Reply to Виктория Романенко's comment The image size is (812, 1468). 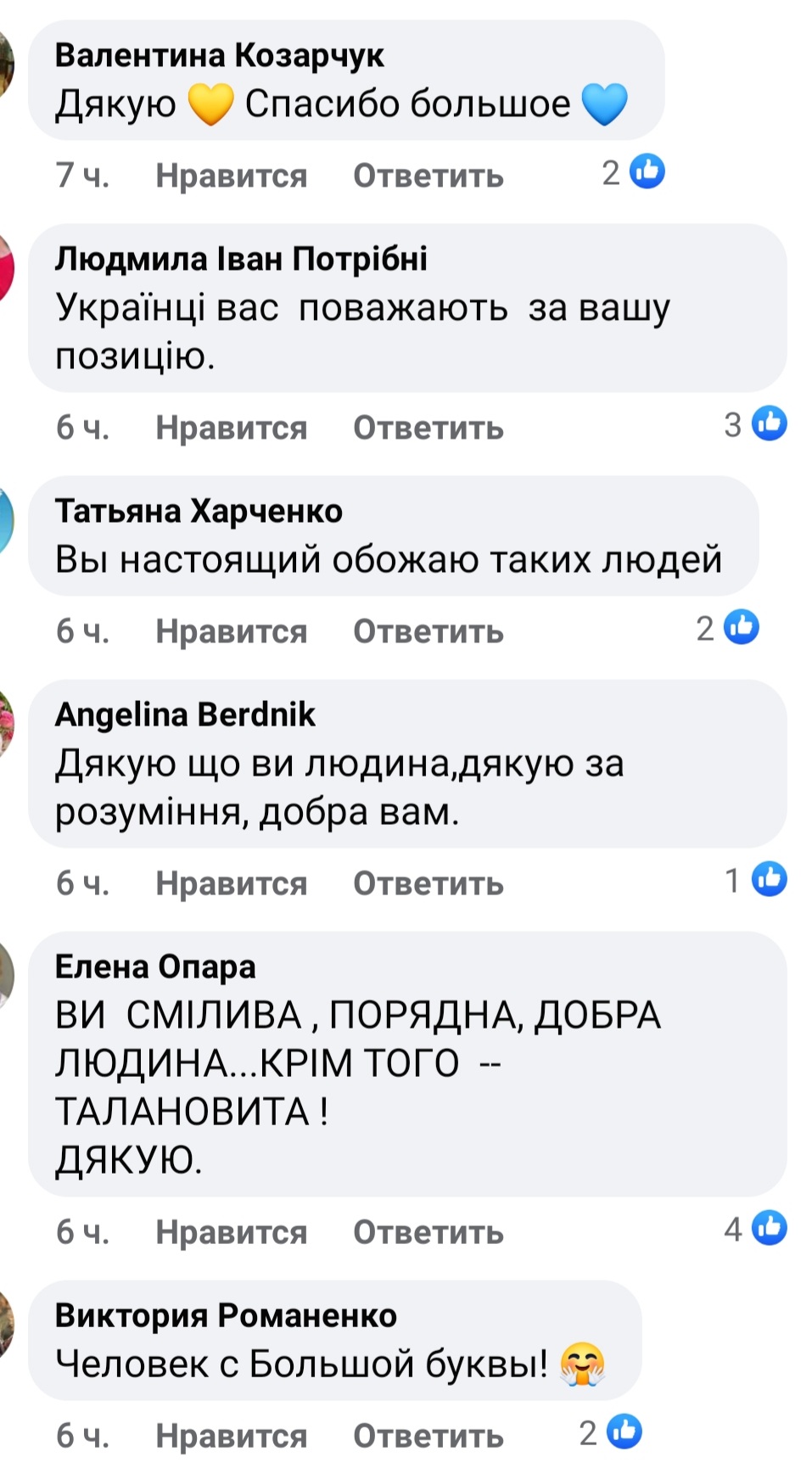coord(428,1436)
